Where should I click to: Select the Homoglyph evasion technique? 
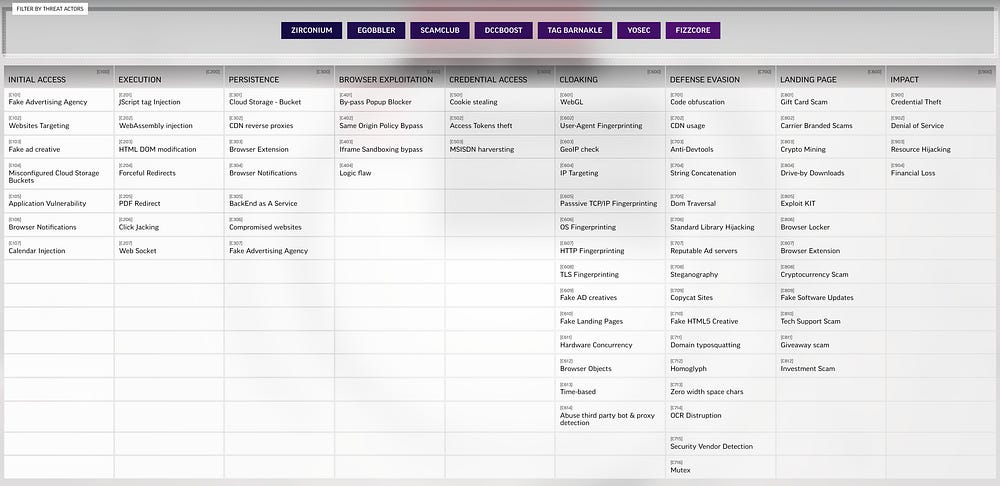click(x=721, y=366)
